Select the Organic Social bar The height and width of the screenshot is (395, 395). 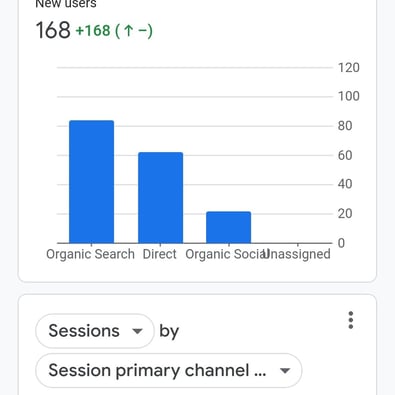[x=229, y=227]
